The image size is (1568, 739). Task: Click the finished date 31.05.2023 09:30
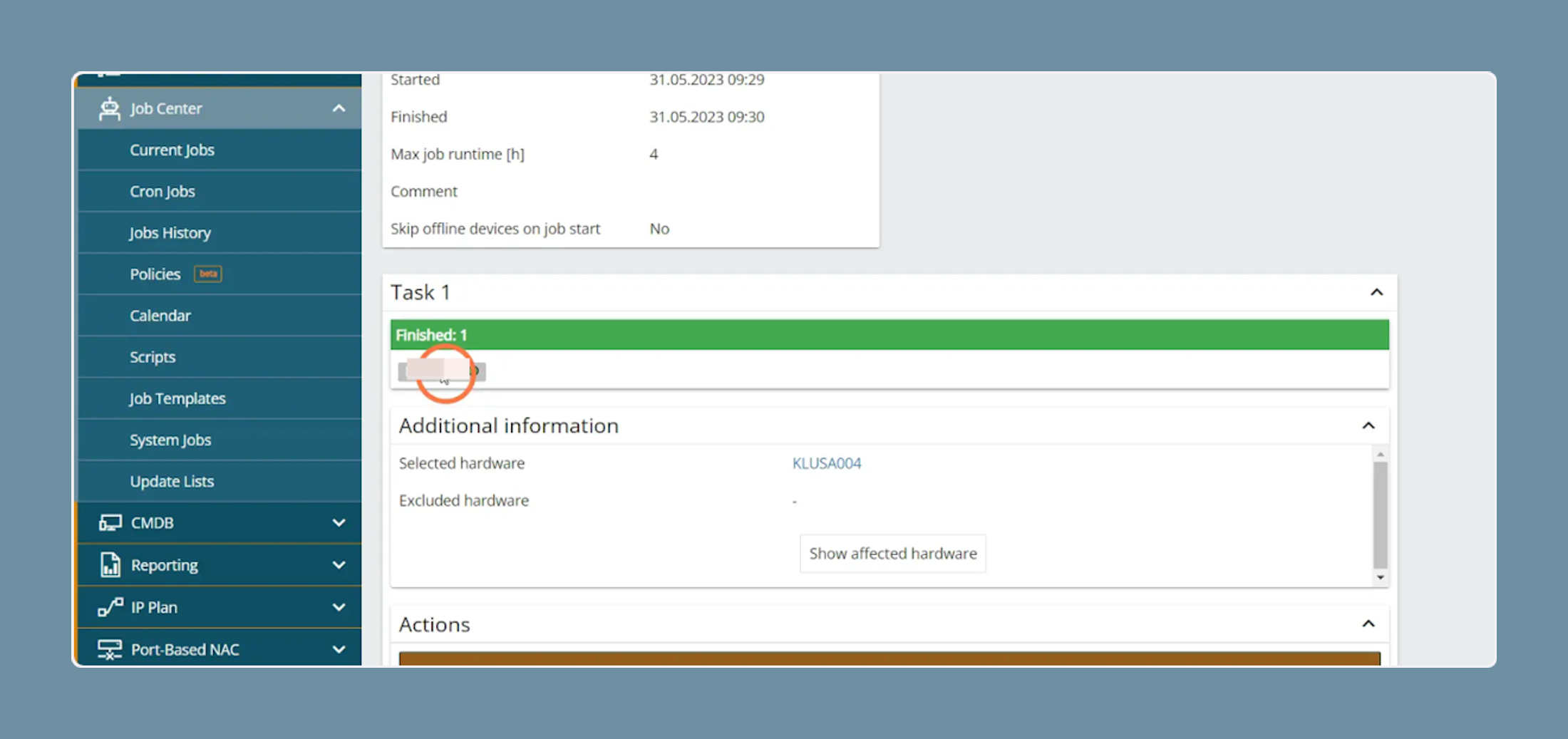click(x=706, y=117)
